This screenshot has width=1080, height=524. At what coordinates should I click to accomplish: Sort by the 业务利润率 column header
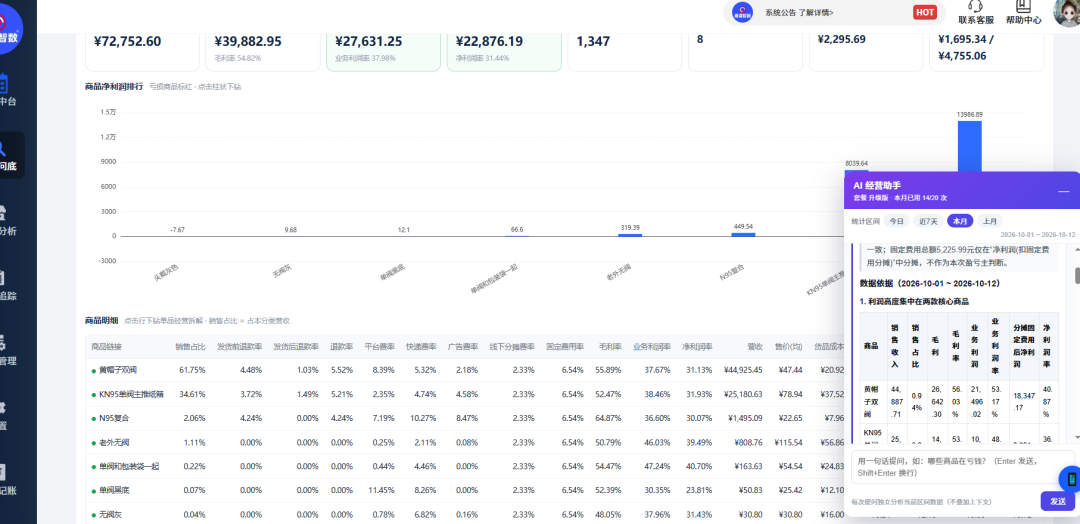[652, 346]
